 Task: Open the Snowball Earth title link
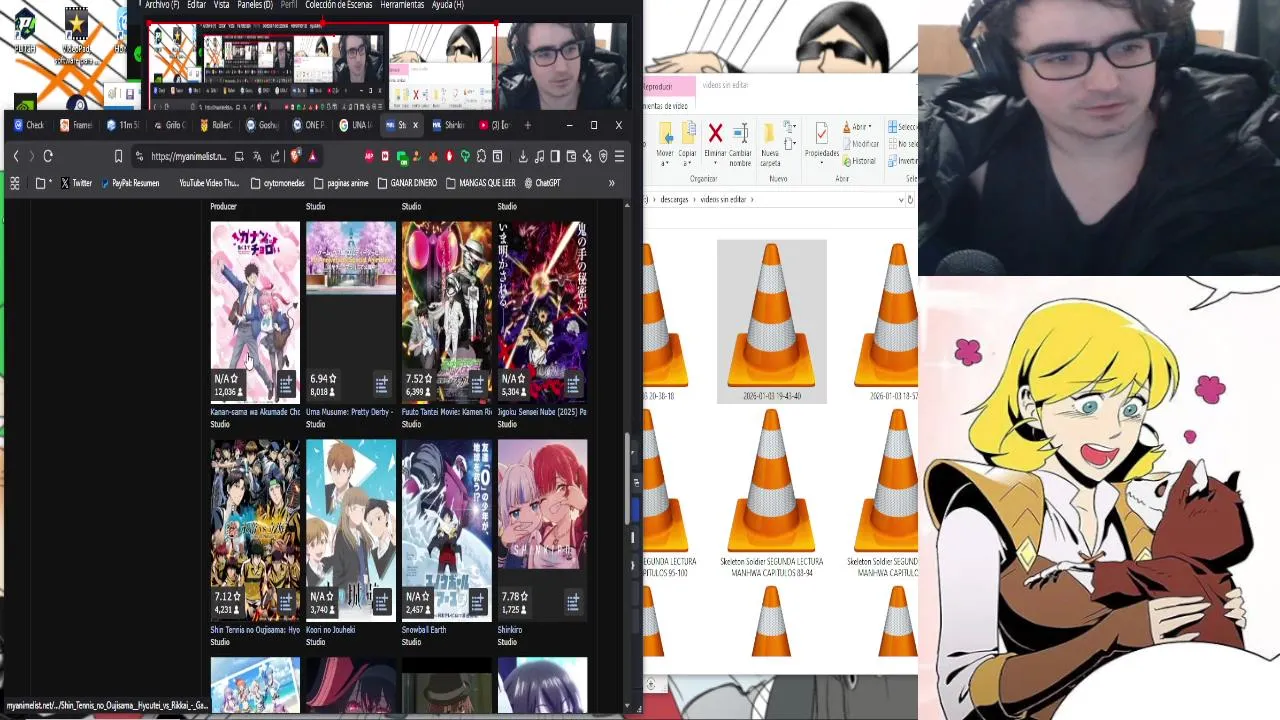pos(424,630)
